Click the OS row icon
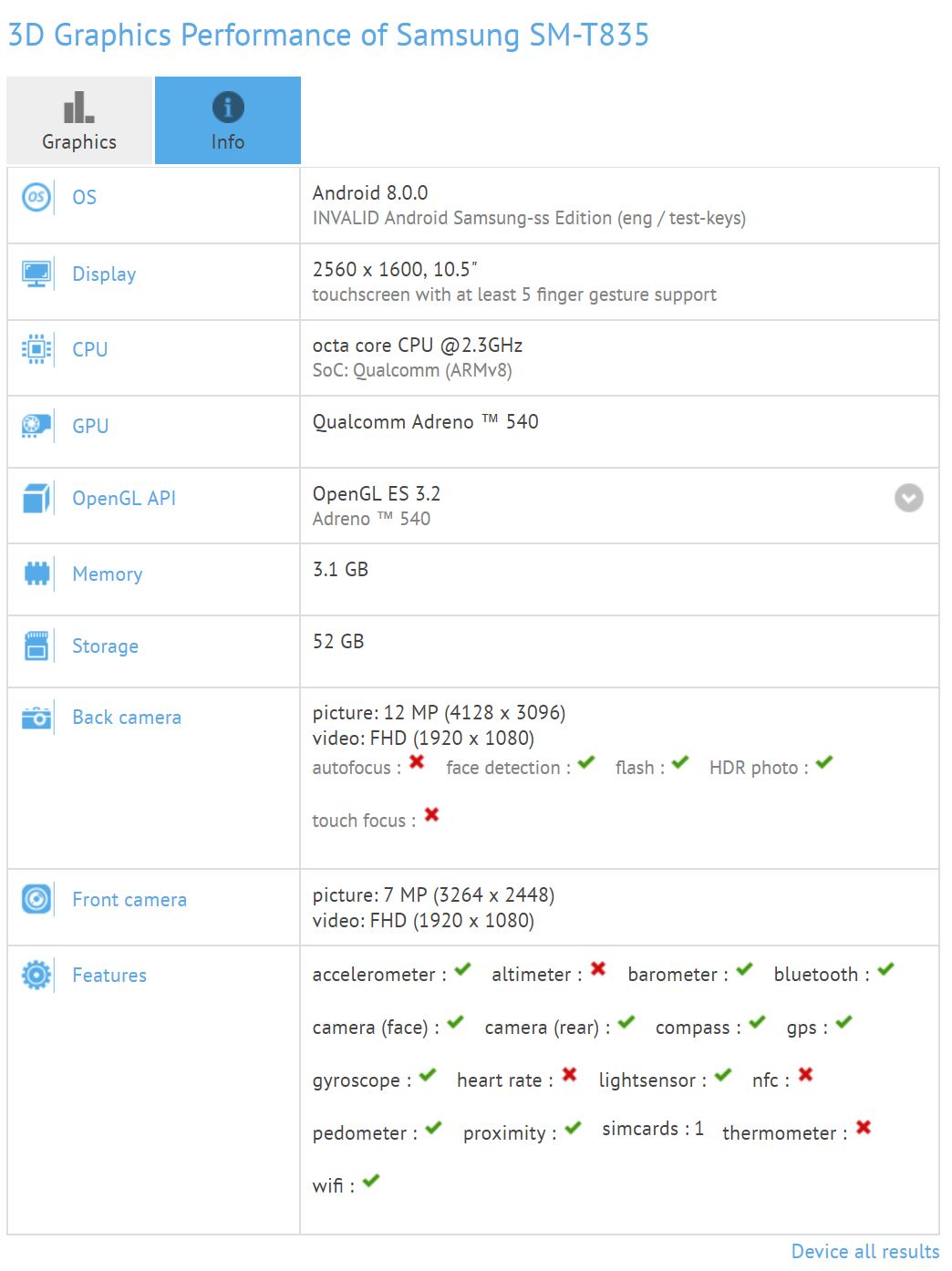Viewport: 952px width, 1271px height. click(x=36, y=197)
